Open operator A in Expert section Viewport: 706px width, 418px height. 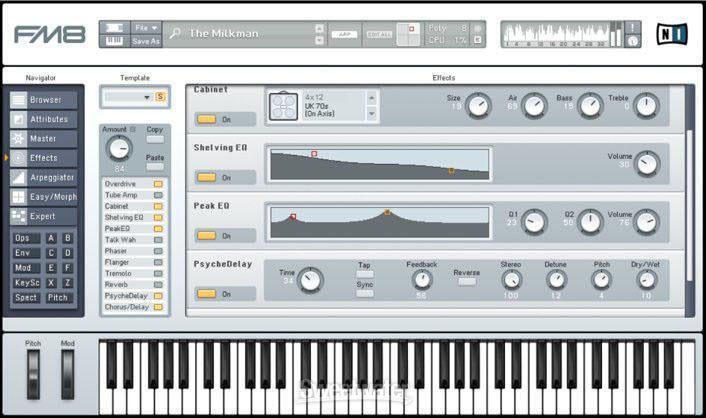[x=51, y=238]
